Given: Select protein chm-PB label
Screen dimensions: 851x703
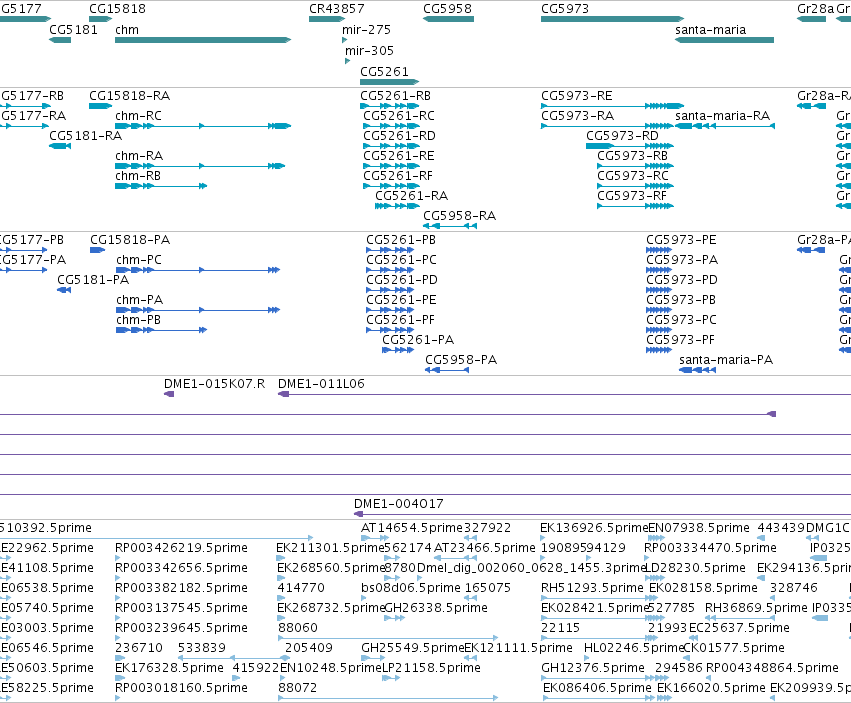Looking at the screenshot, I should [138, 320].
